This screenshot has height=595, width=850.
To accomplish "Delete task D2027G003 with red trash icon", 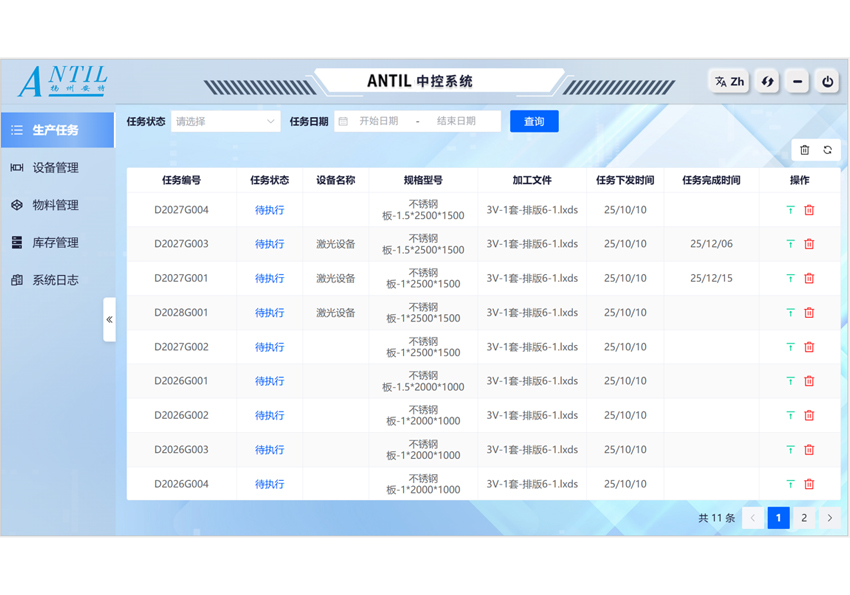I will click(809, 244).
